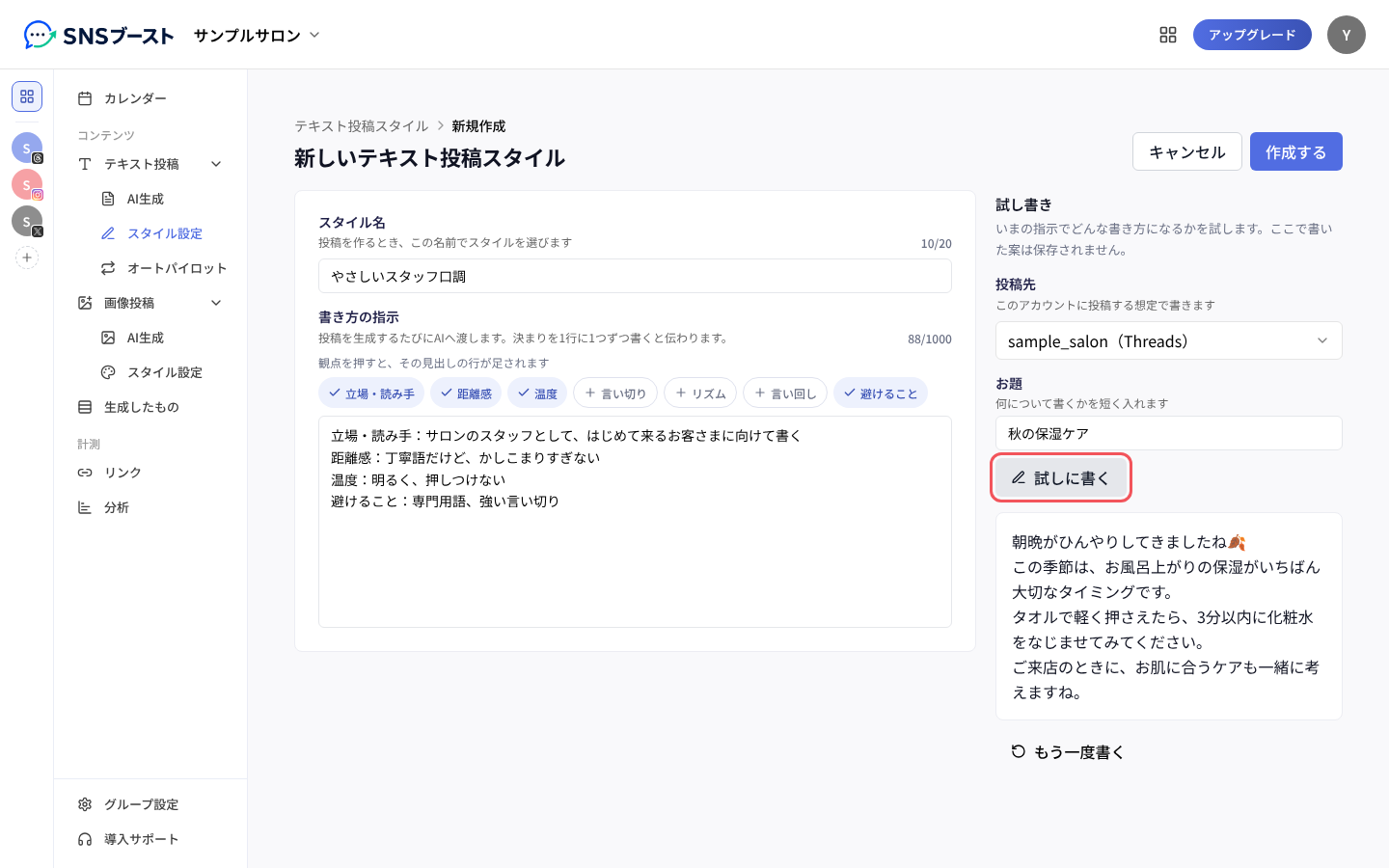Screen dimensions: 1389x868
Task: Focus the お題 input field
Action: [x=1168, y=433]
